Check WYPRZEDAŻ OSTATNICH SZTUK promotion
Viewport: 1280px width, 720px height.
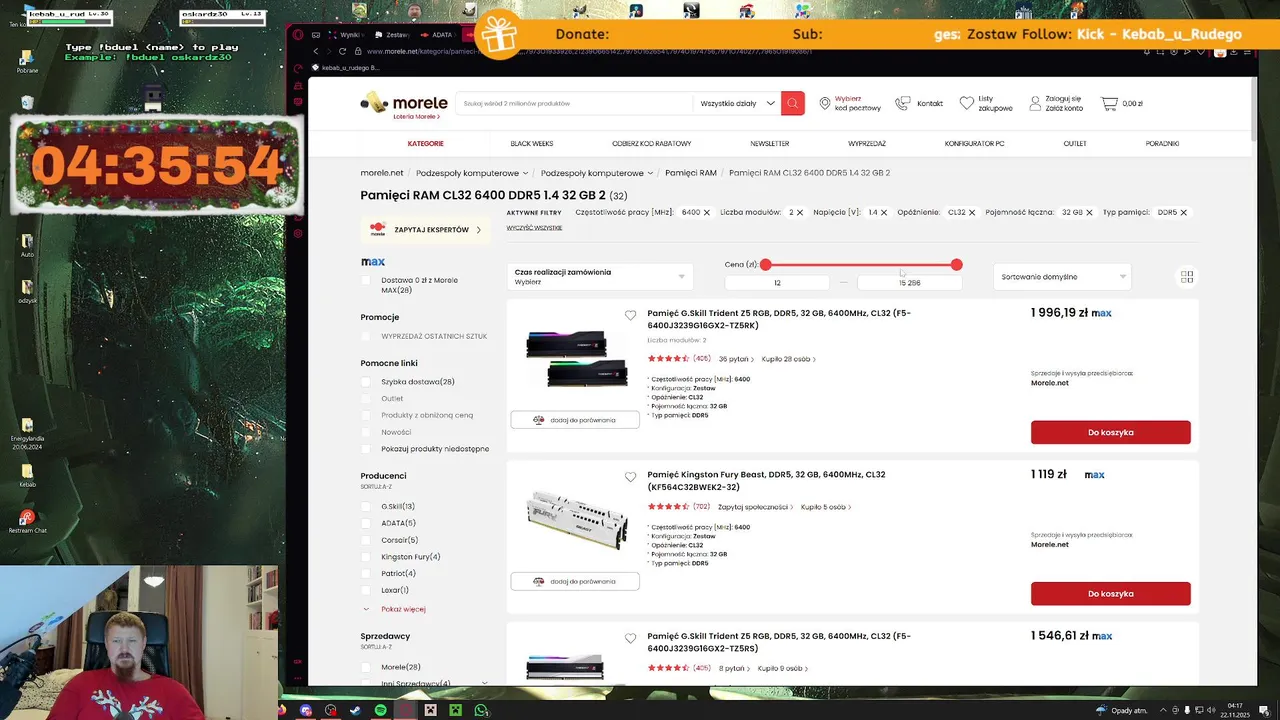pyautogui.click(x=366, y=336)
